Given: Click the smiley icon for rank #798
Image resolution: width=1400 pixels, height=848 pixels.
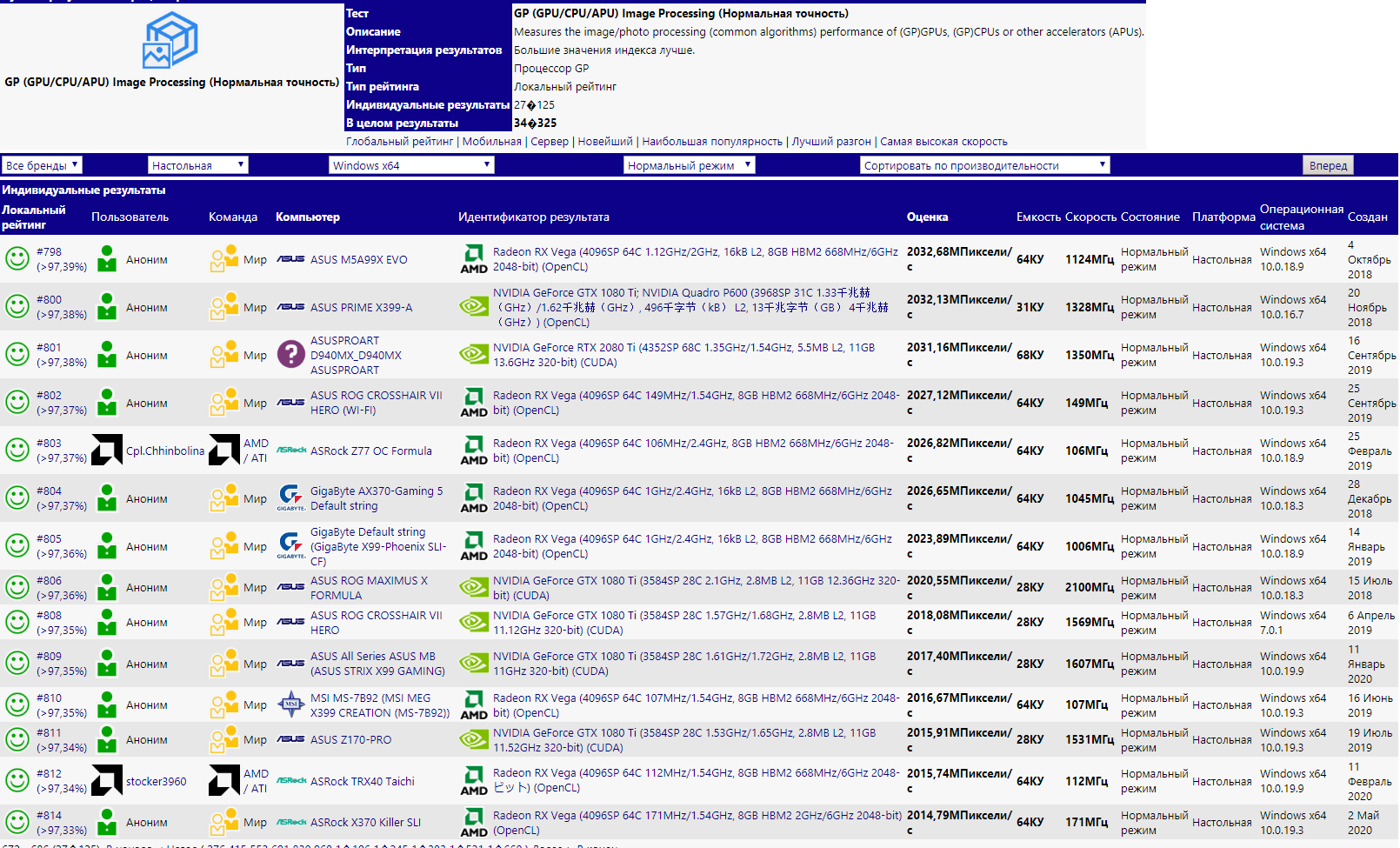Looking at the screenshot, I should point(17,259).
